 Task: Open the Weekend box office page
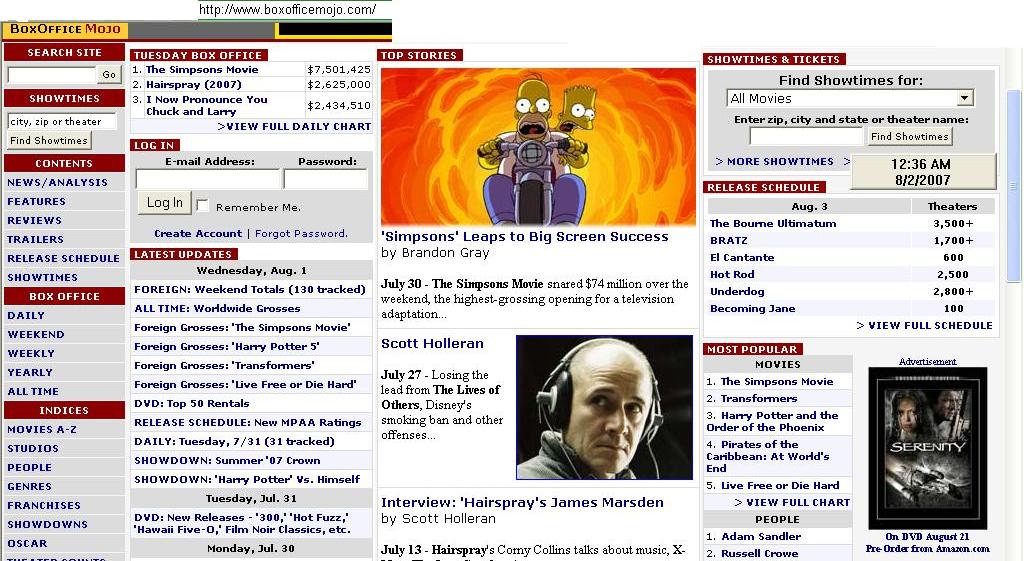pyautogui.click(x=36, y=334)
